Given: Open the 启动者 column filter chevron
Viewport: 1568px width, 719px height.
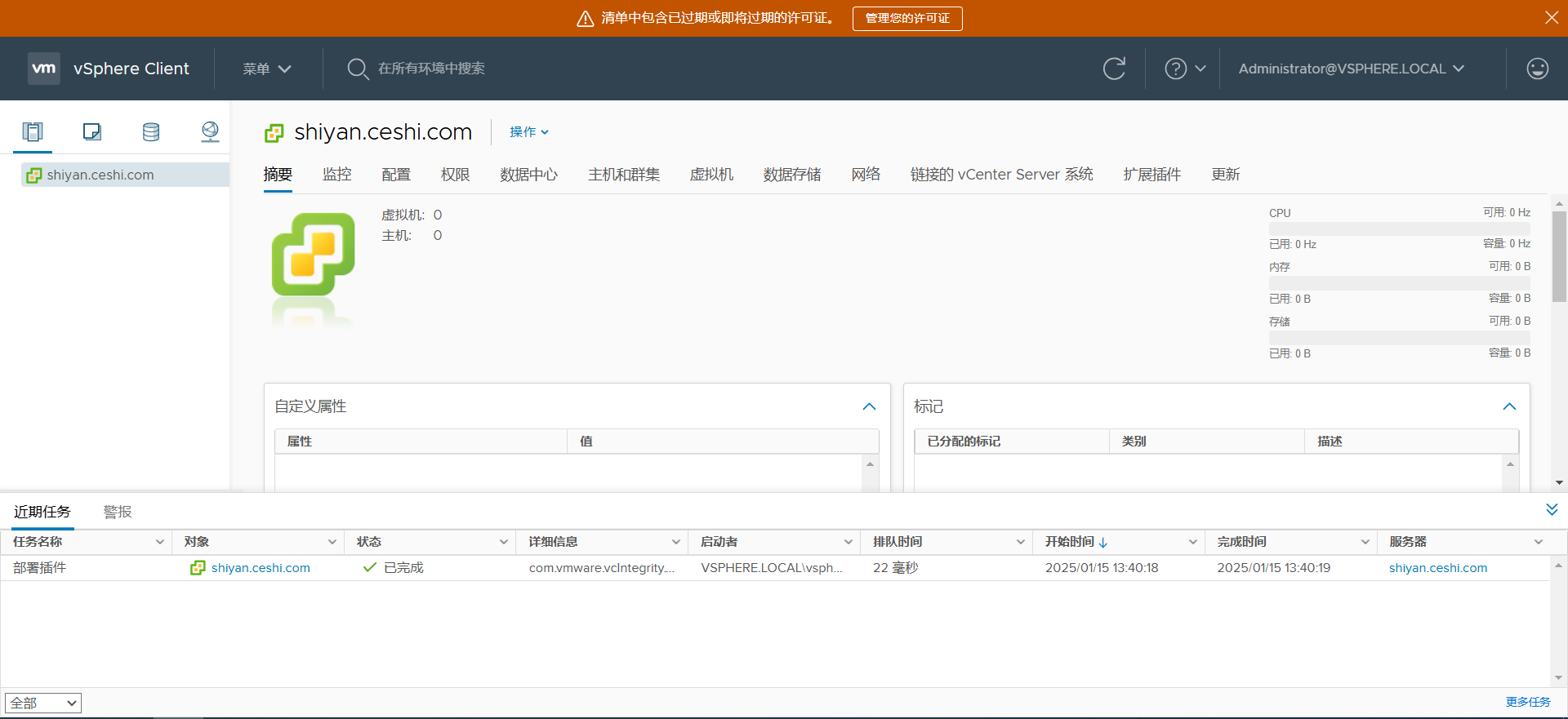Looking at the screenshot, I should (x=849, y=542).
